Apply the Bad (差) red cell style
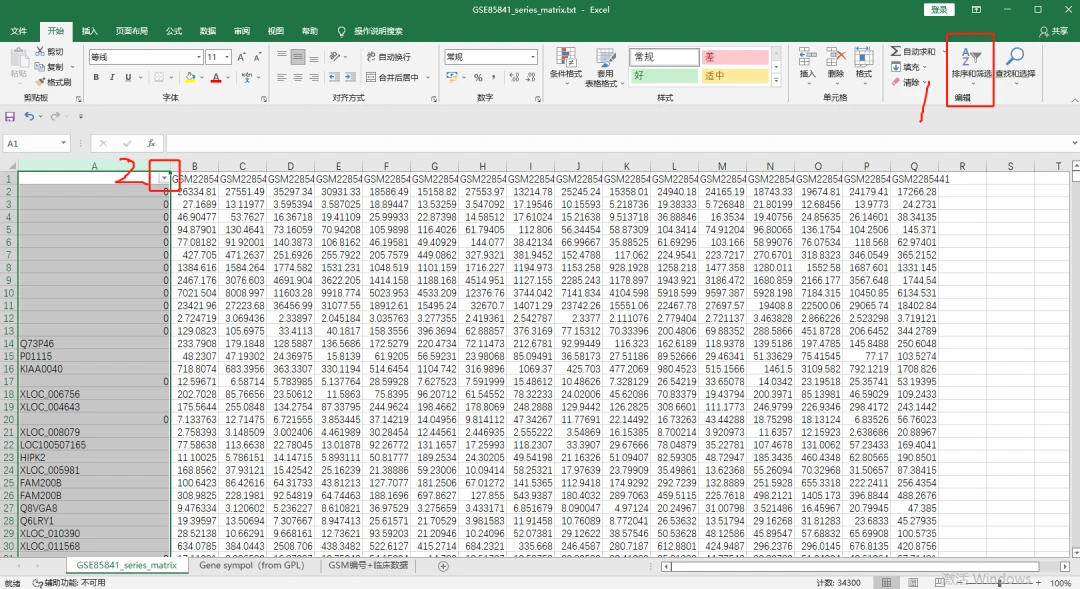Screen dimensions: 1080x589 [735, 56]
